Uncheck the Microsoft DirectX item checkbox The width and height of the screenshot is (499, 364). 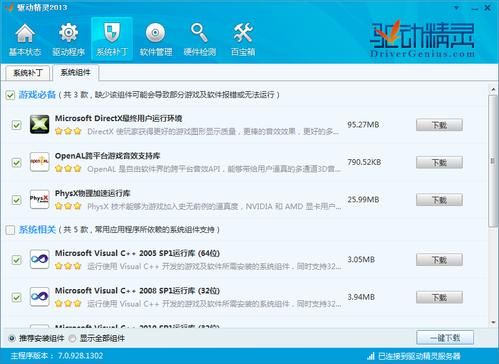pyautogui.click(x=16, y=125)
